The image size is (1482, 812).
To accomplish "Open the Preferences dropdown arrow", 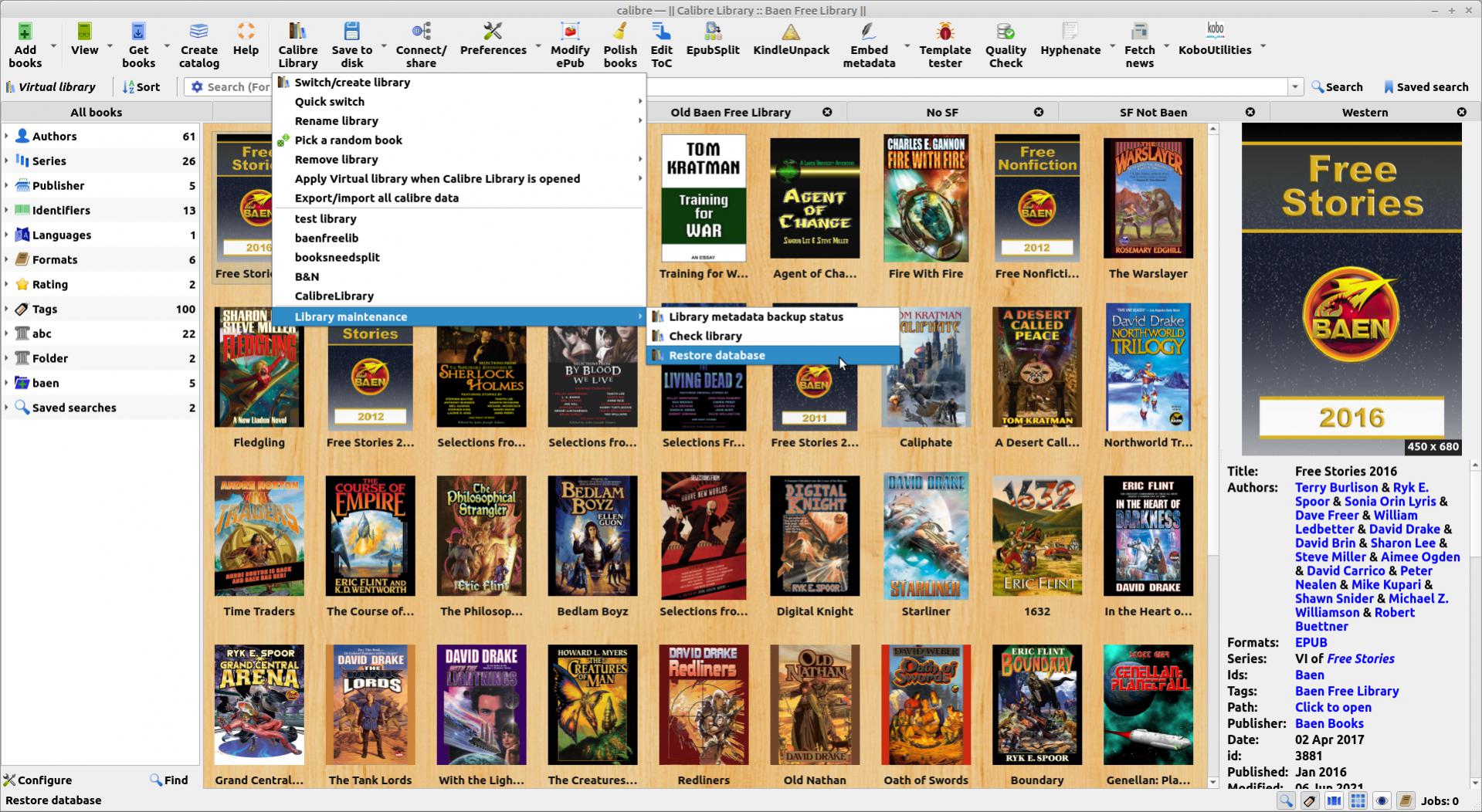I will pos(538,46).
